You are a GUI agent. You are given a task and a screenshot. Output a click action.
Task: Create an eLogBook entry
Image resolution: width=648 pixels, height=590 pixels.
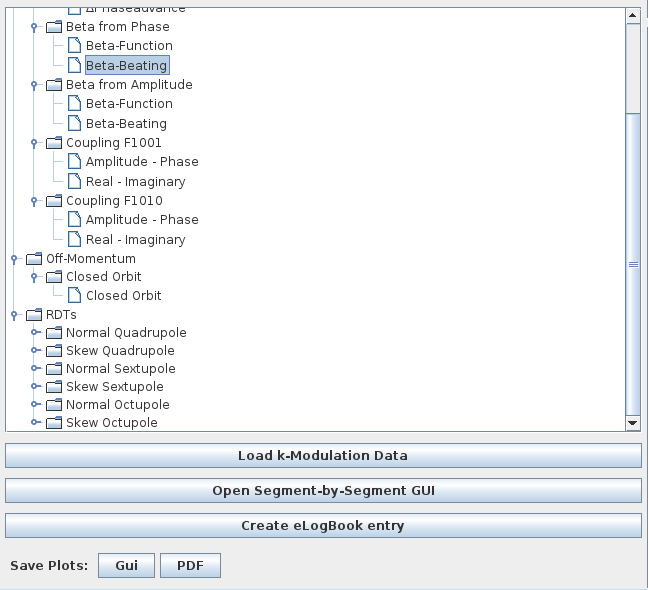(323, 526)
